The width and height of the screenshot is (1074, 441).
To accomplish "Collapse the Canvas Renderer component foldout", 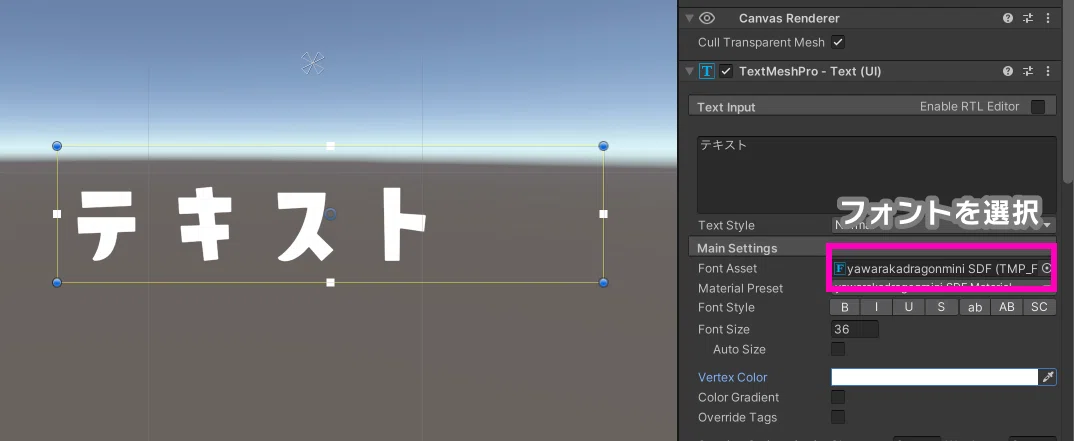I will click(689, 18).
